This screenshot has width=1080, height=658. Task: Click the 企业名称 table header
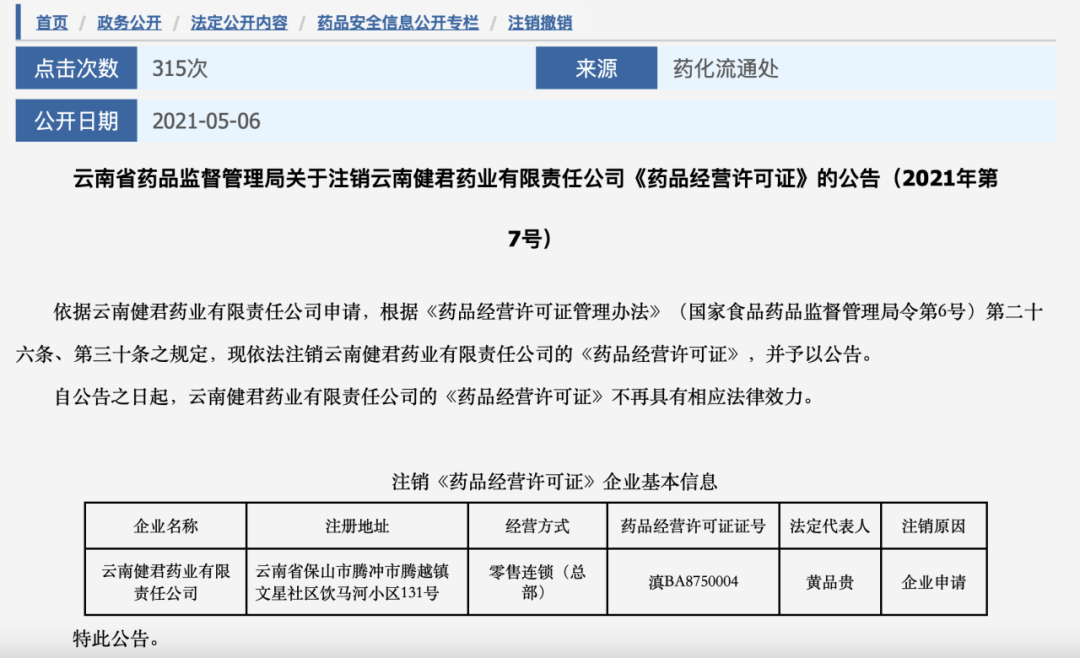[167, 525]
